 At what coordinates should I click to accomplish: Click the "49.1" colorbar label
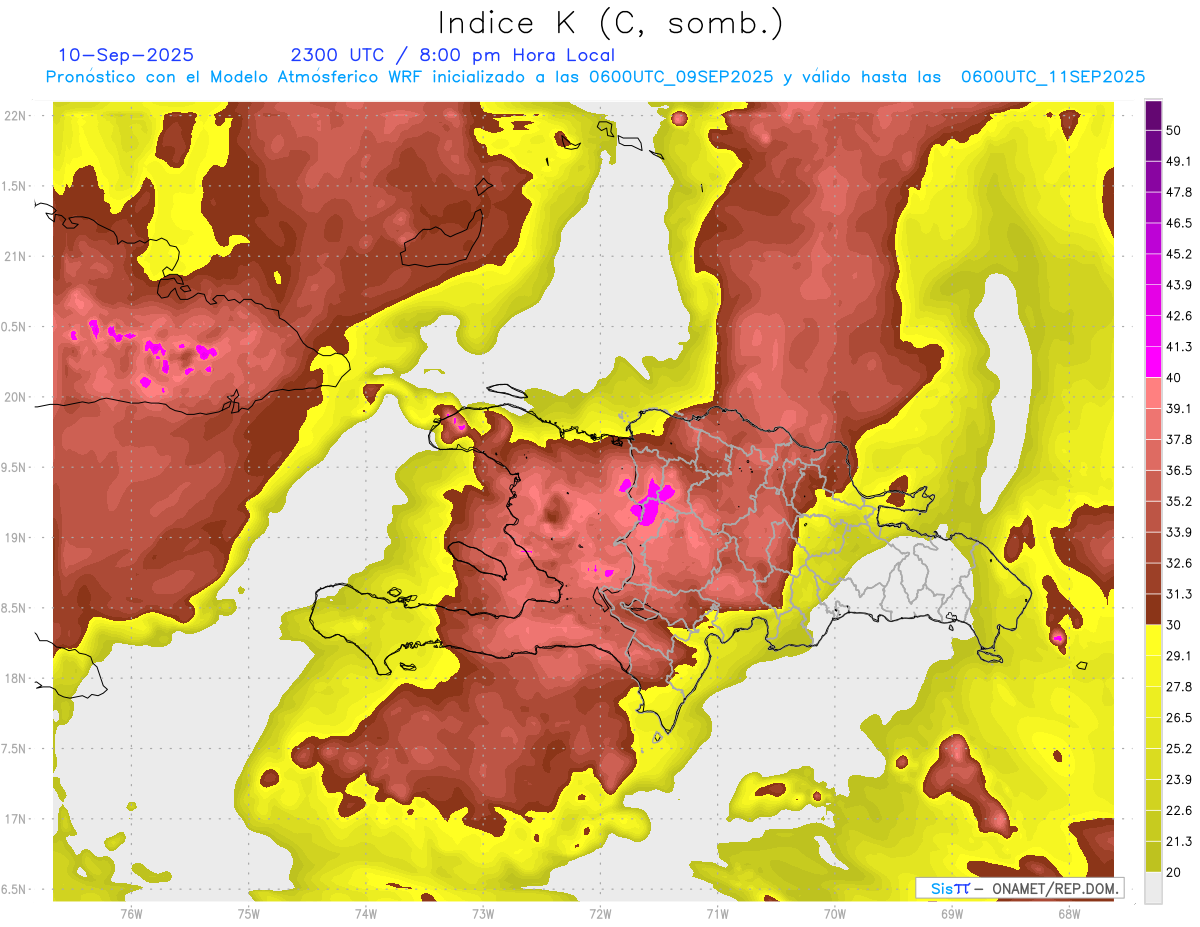1179,161
